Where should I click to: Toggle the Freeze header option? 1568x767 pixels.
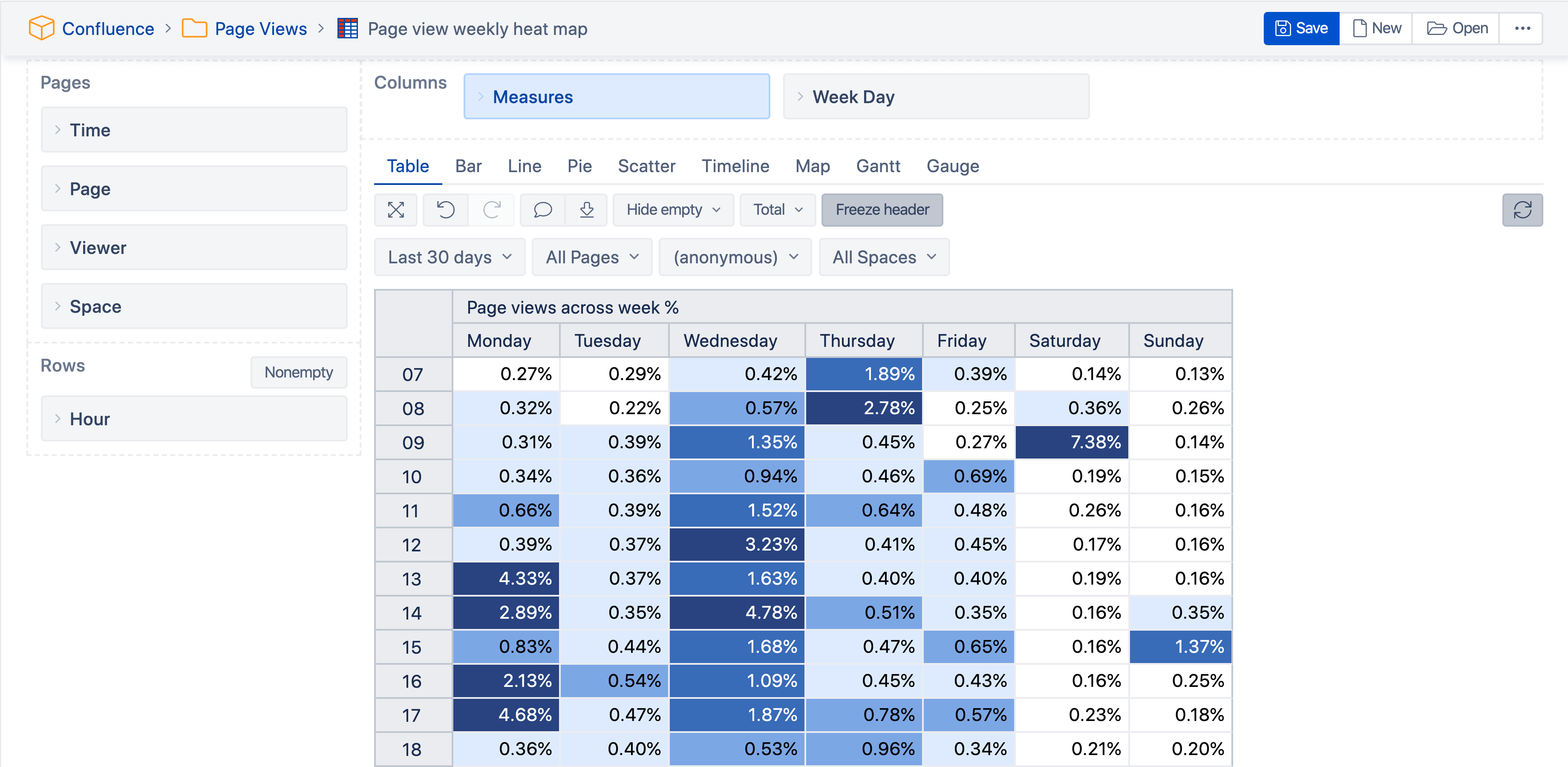point(882,210)
